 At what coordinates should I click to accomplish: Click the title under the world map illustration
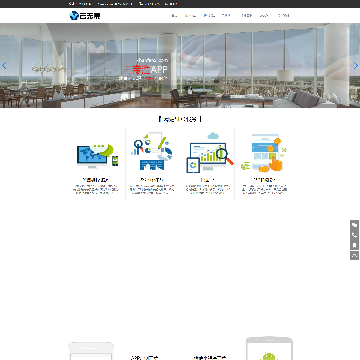tap(95, 180)
